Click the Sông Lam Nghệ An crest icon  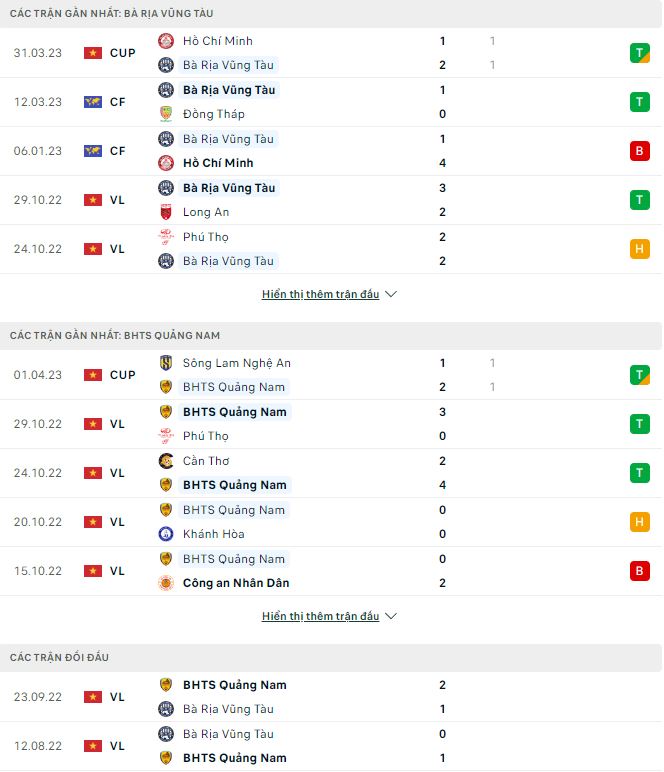click(x=166, y=363)
